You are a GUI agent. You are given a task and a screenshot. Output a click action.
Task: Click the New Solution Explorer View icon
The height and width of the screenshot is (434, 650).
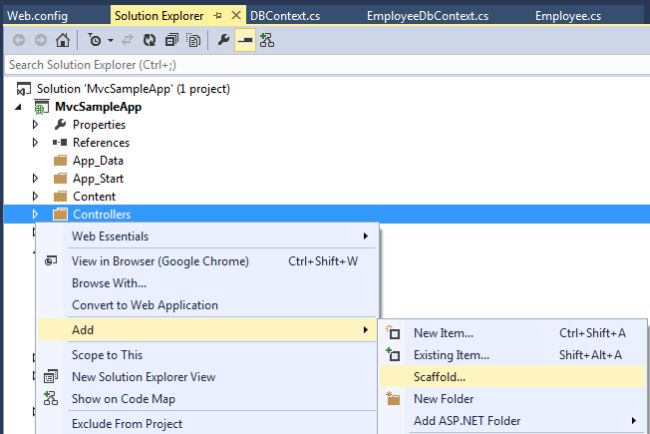51,376
